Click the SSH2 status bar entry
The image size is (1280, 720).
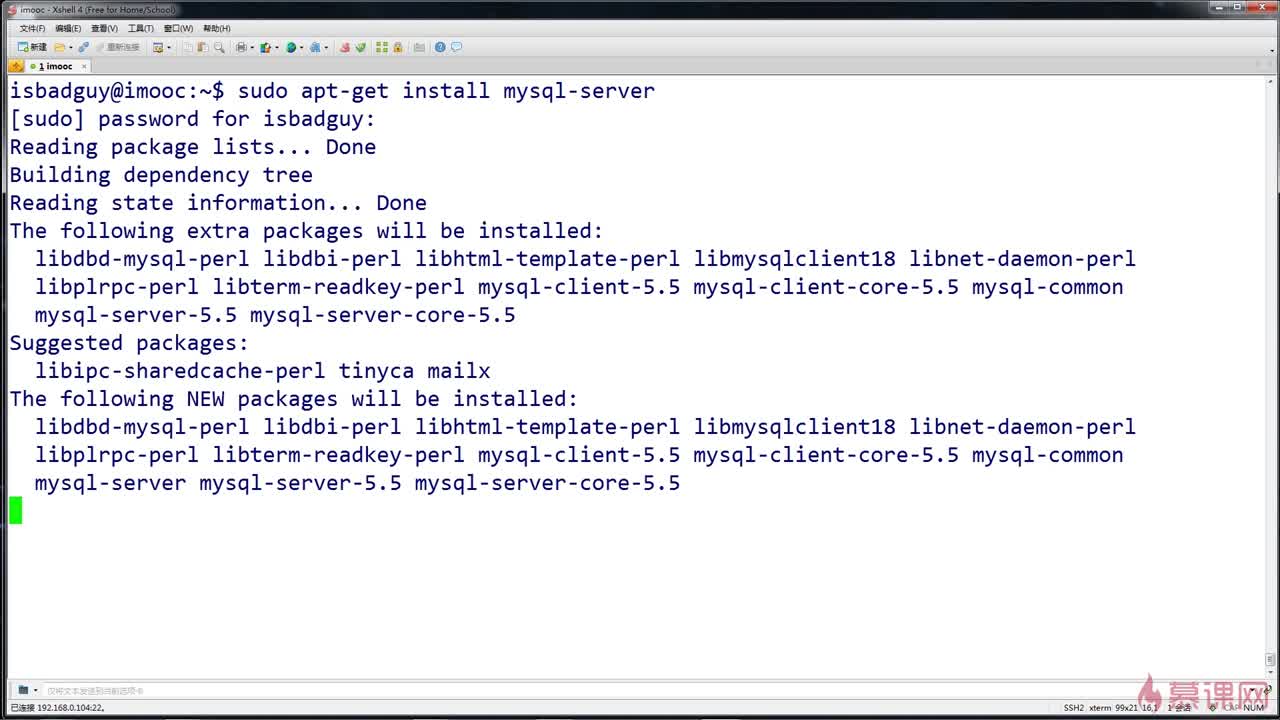click(1073, 708)
